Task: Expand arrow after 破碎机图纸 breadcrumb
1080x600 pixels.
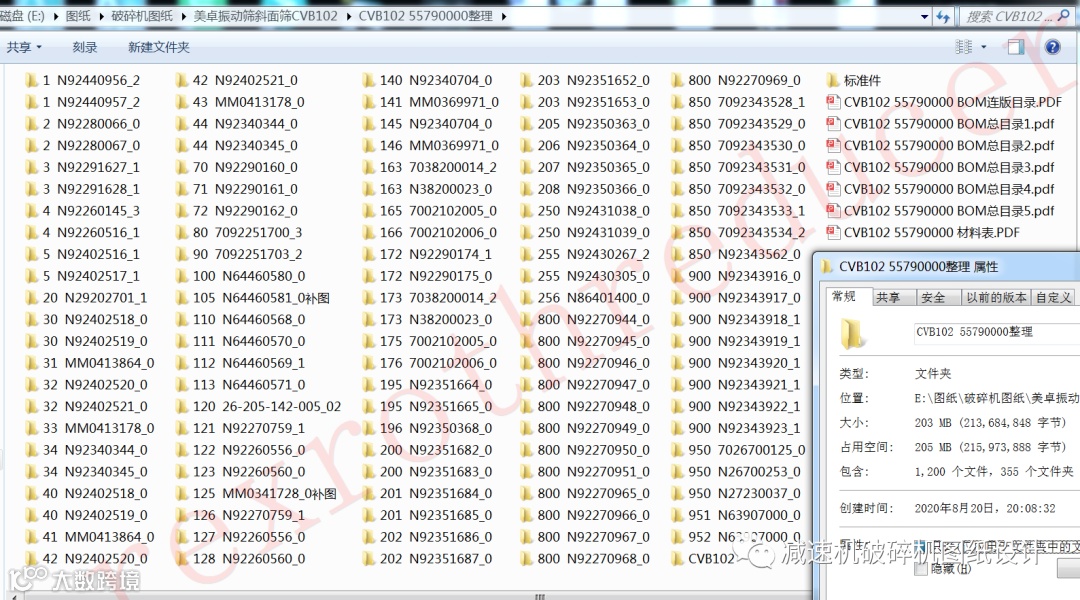Action: [x=184, y=16]
